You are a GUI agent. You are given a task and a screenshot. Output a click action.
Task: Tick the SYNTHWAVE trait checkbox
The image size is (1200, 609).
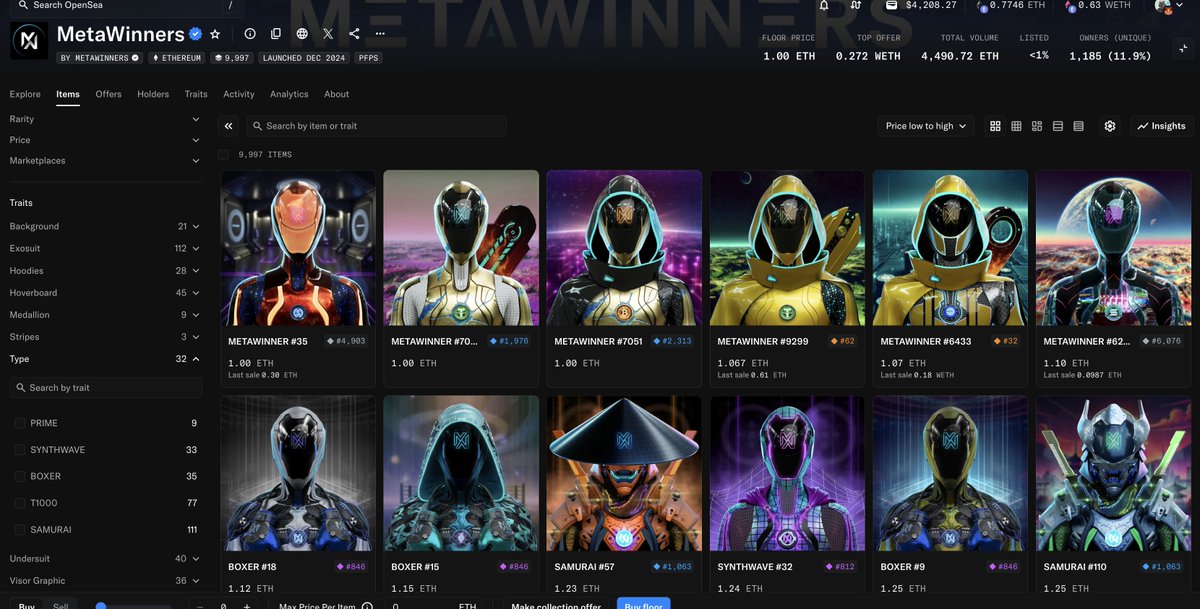20,450
